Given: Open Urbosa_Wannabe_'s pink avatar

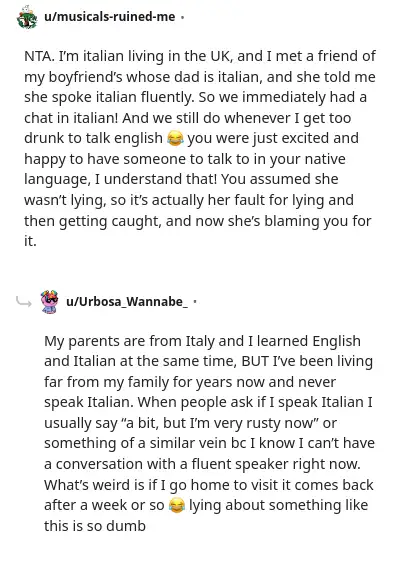Looking at the screenshot, I should click(49, 302).
